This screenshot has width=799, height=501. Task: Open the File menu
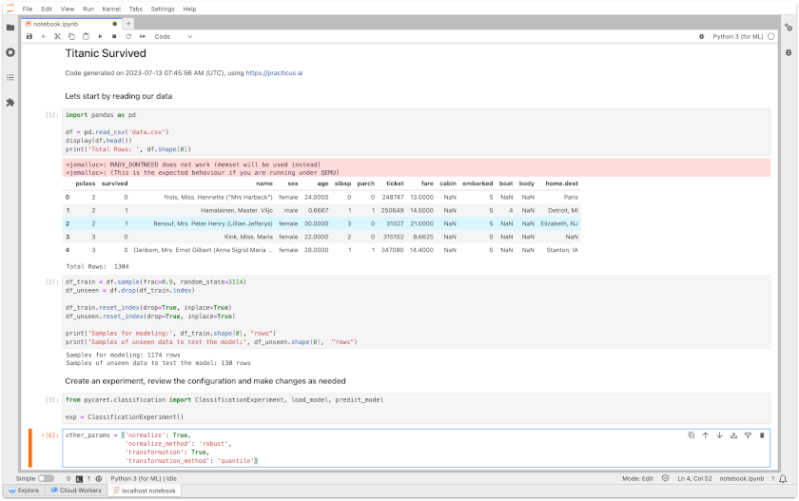pyautogui.click(x=28, y=9)
